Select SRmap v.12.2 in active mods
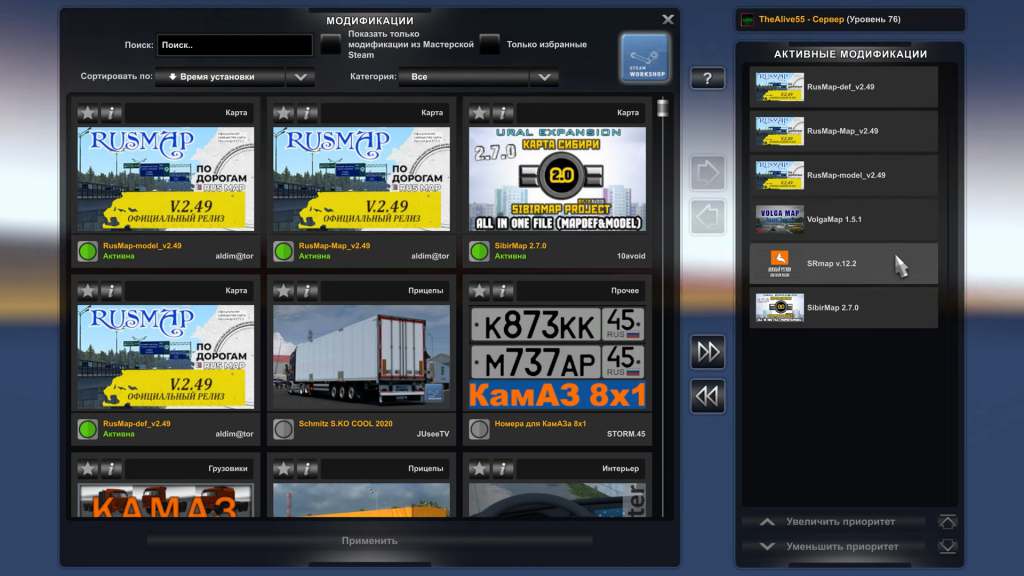The height and width of the screenshot is (576, 1024). click(x=844, y=264)
